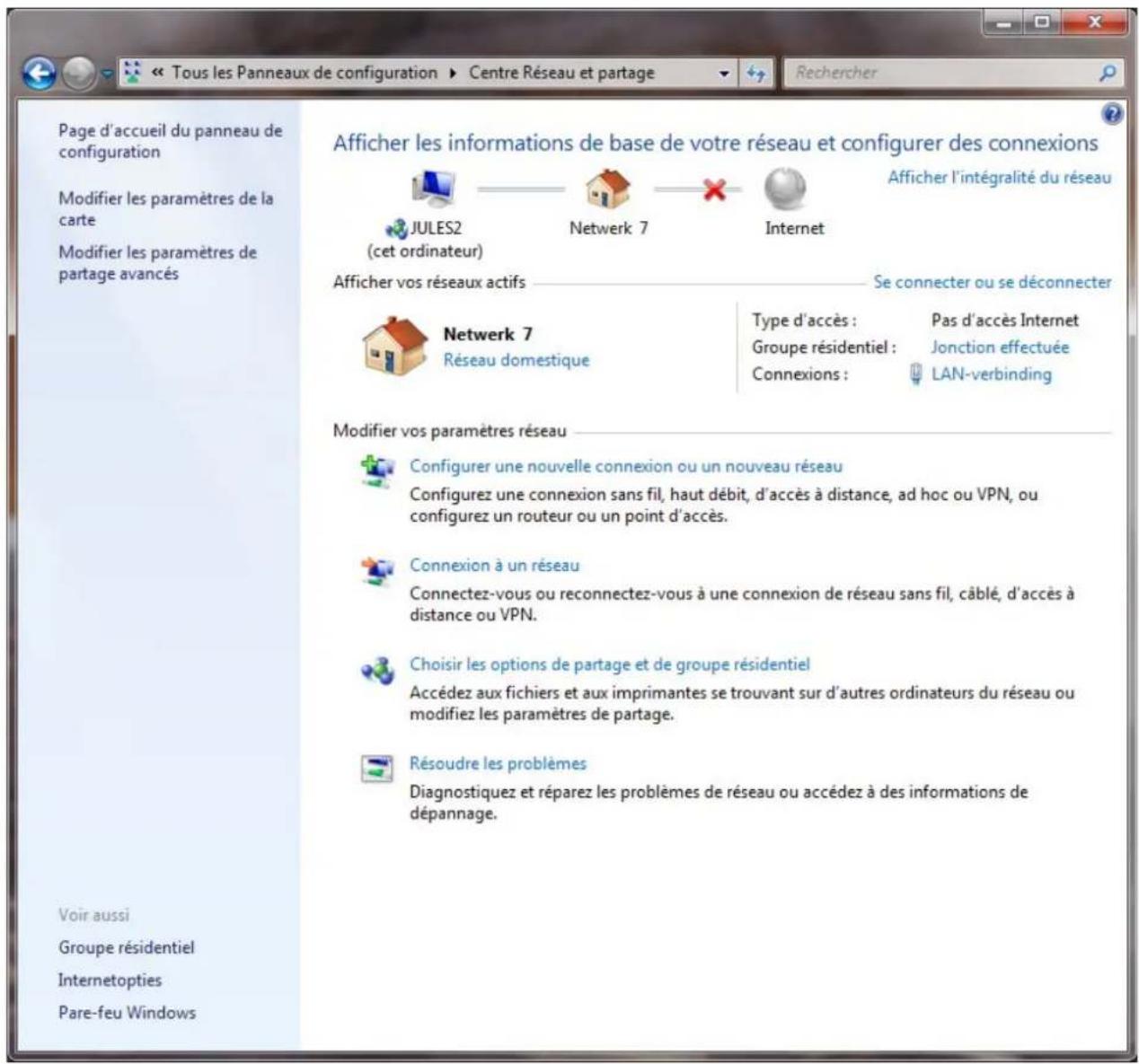Open 'Groupe résidentiel' under Voir aussi
This screenshot has height=1064, width=1139.
[126, 947]
